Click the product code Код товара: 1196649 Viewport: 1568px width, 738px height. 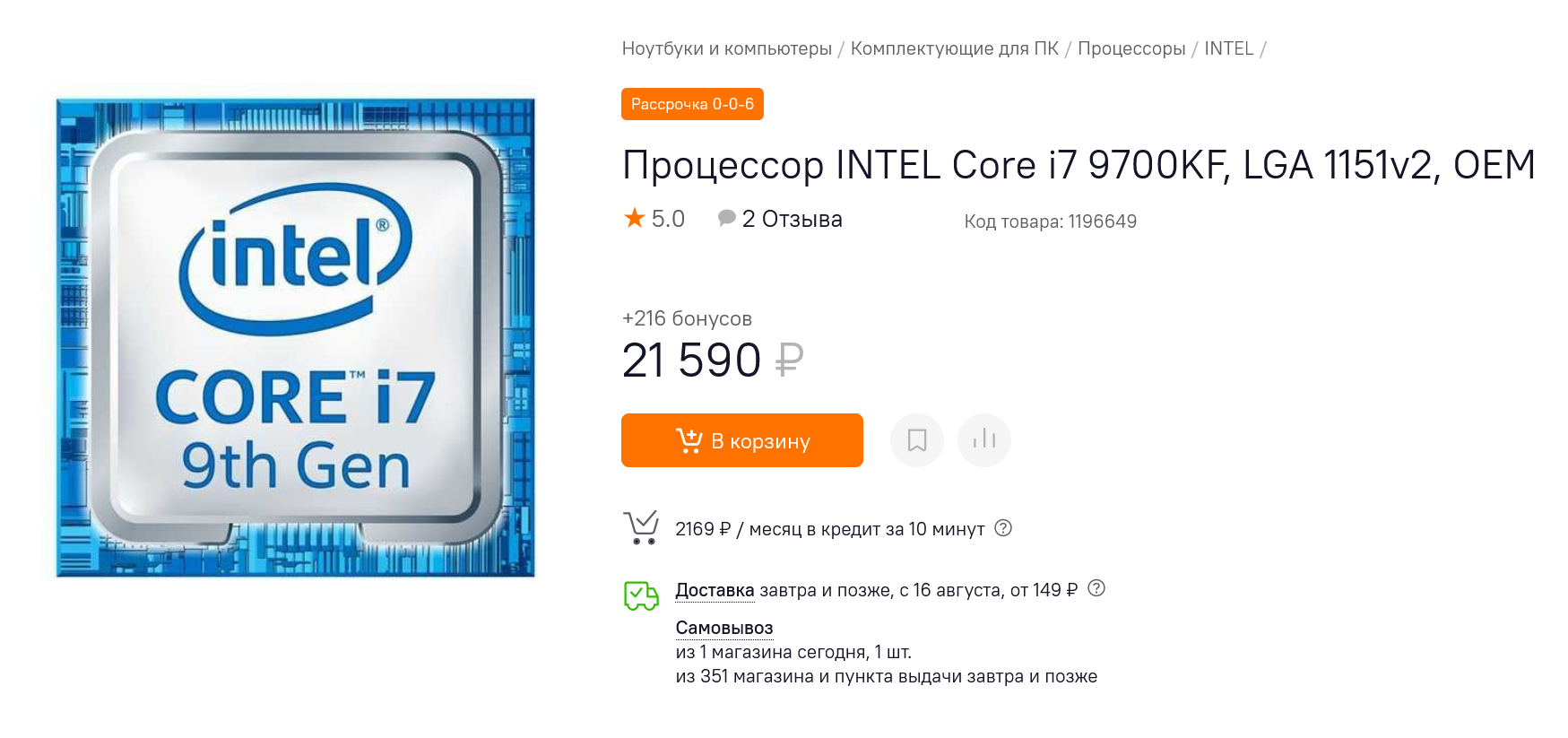point(1050,221)
